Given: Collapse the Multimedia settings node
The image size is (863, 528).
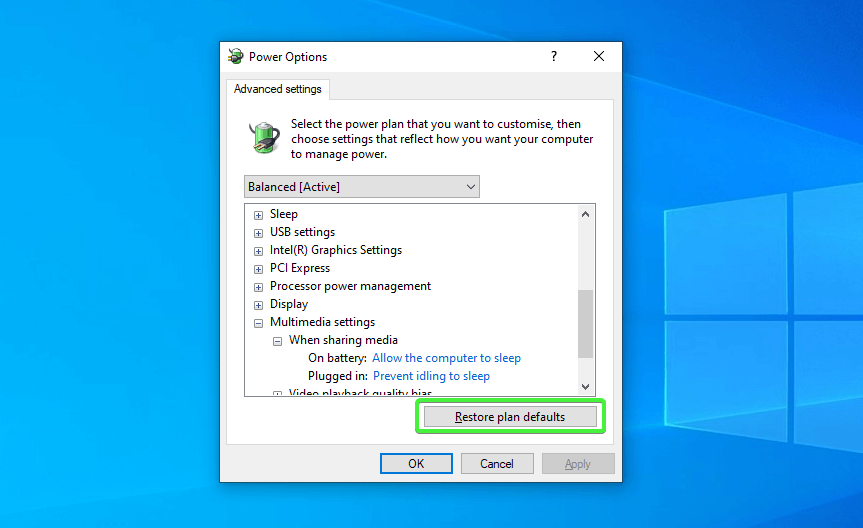Looking at the screenshot, I should [x=258, y=323].
